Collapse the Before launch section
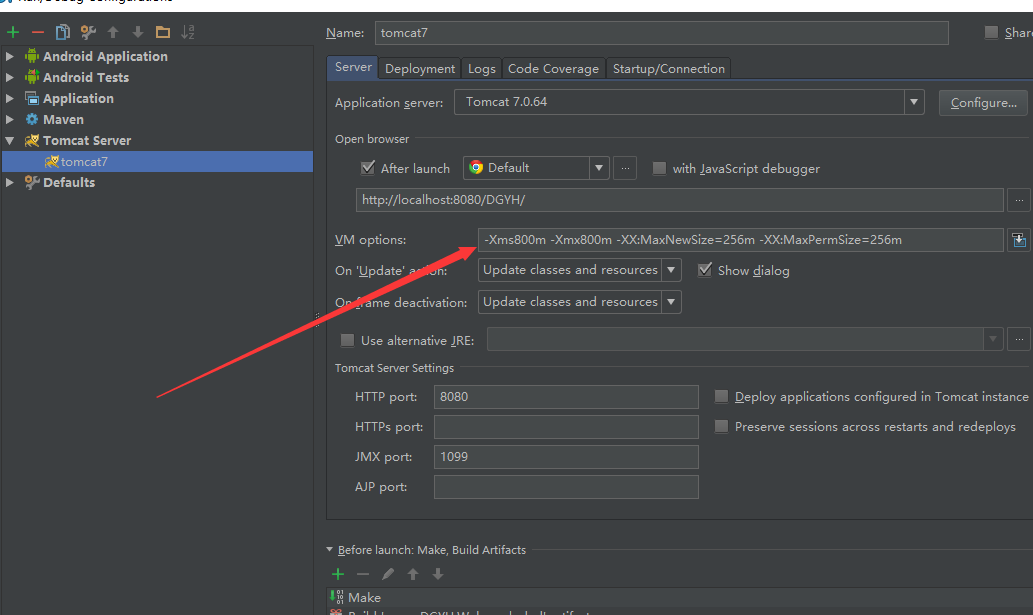The width and height of the screenshot is (1033, 615). coord(330,549)
